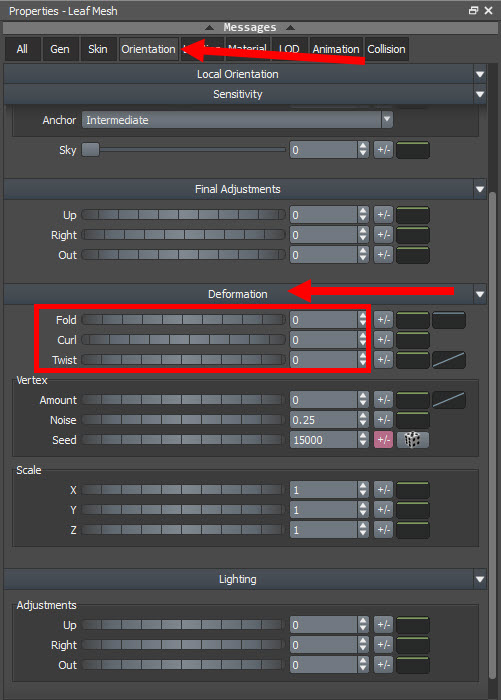Toggle +/- for Final Adjustments Right
Viewport: 501px width, 700px height.
pyautogui.click(x=383, y=235)
